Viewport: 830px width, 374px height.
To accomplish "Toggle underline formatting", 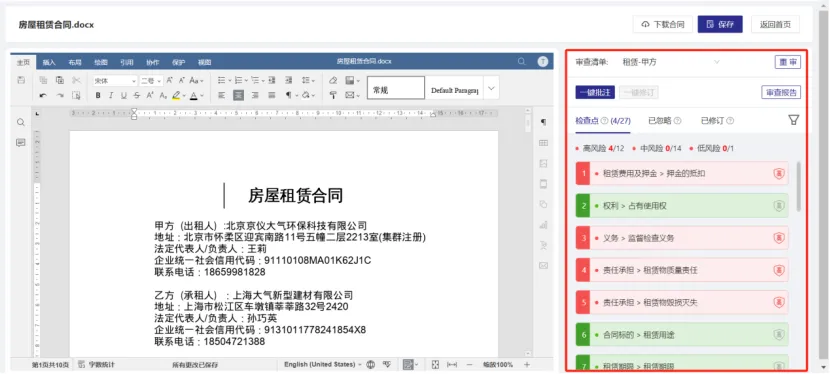I will [x=123, y=96].
